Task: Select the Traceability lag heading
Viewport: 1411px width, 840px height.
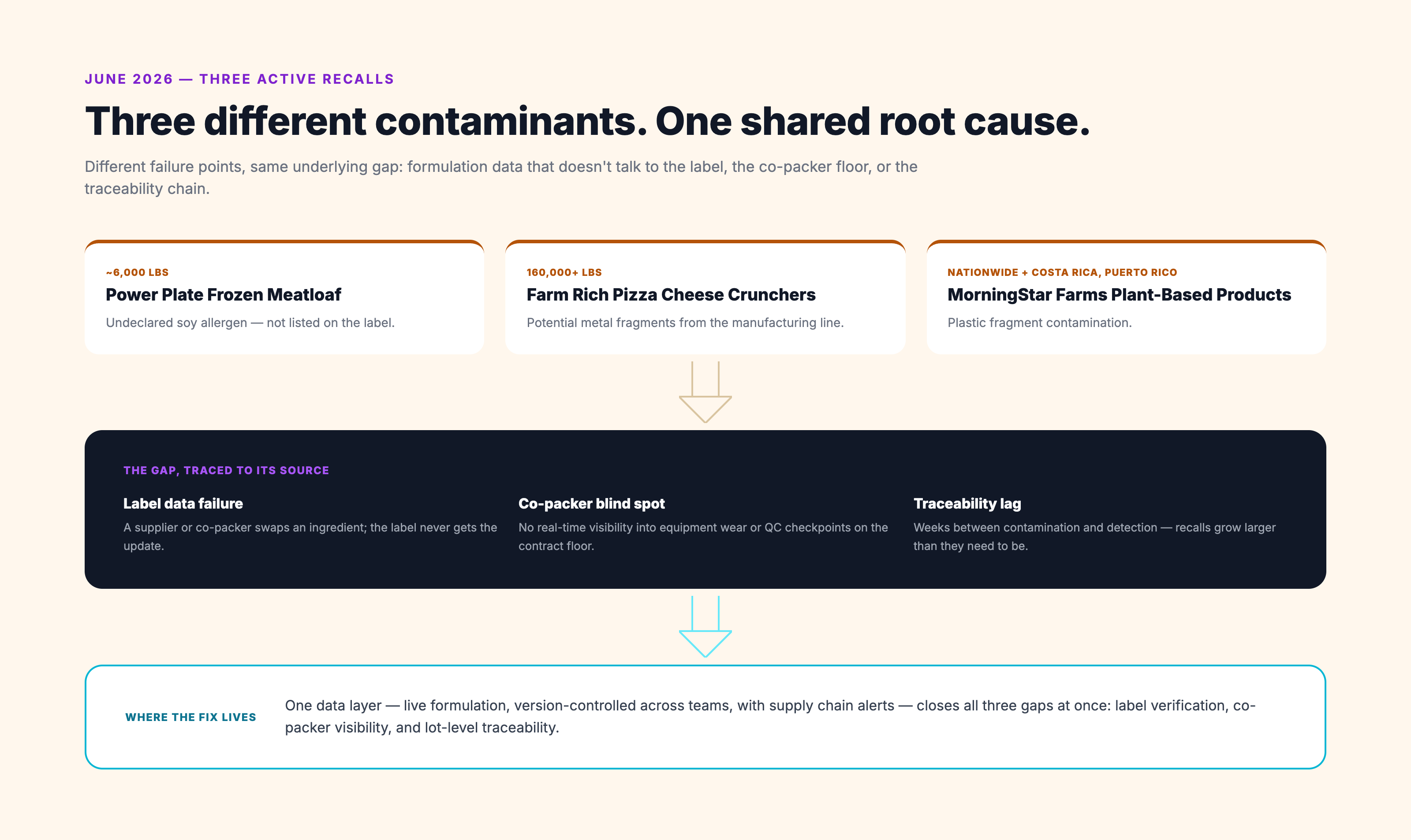Action: pyautogui.click(x=967, y=503)
